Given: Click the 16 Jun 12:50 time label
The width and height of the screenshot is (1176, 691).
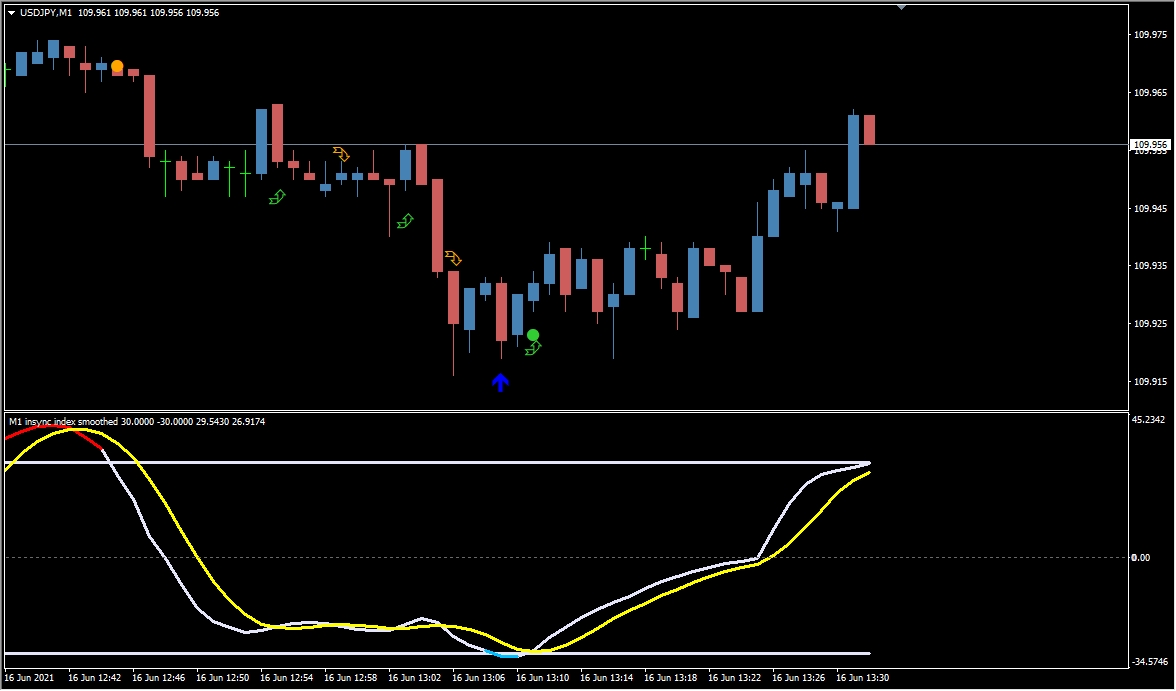Looking at the screenshot, I should pyautogui.click(x=223, y=677).
